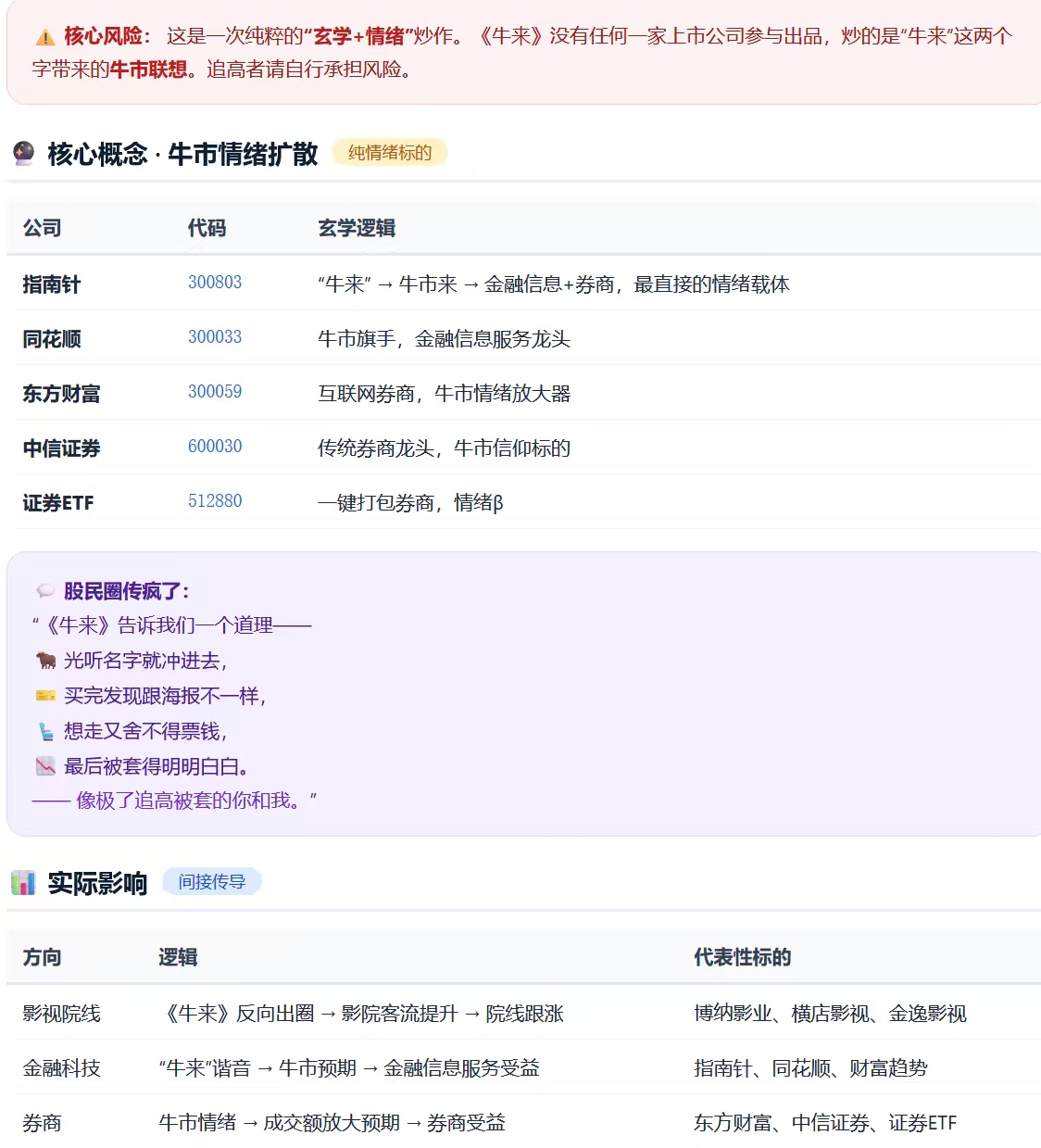This screenshot has width=1041, height=1148.
Task: Open stock code 600030 link
Action: [215, 447]
